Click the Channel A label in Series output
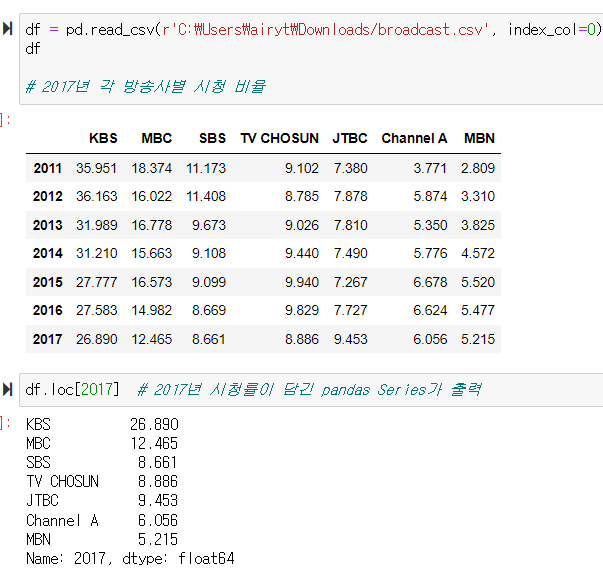Viewport: 603px width, 572px height. (x=63, y=520)
